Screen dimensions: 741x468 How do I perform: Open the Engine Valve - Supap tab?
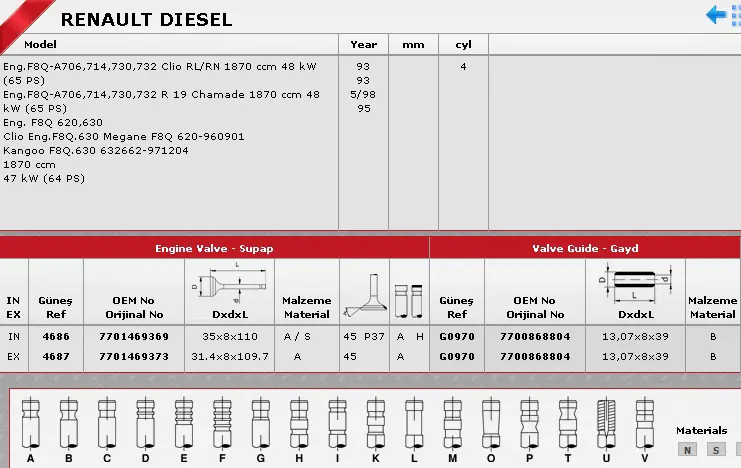(214, 248)
